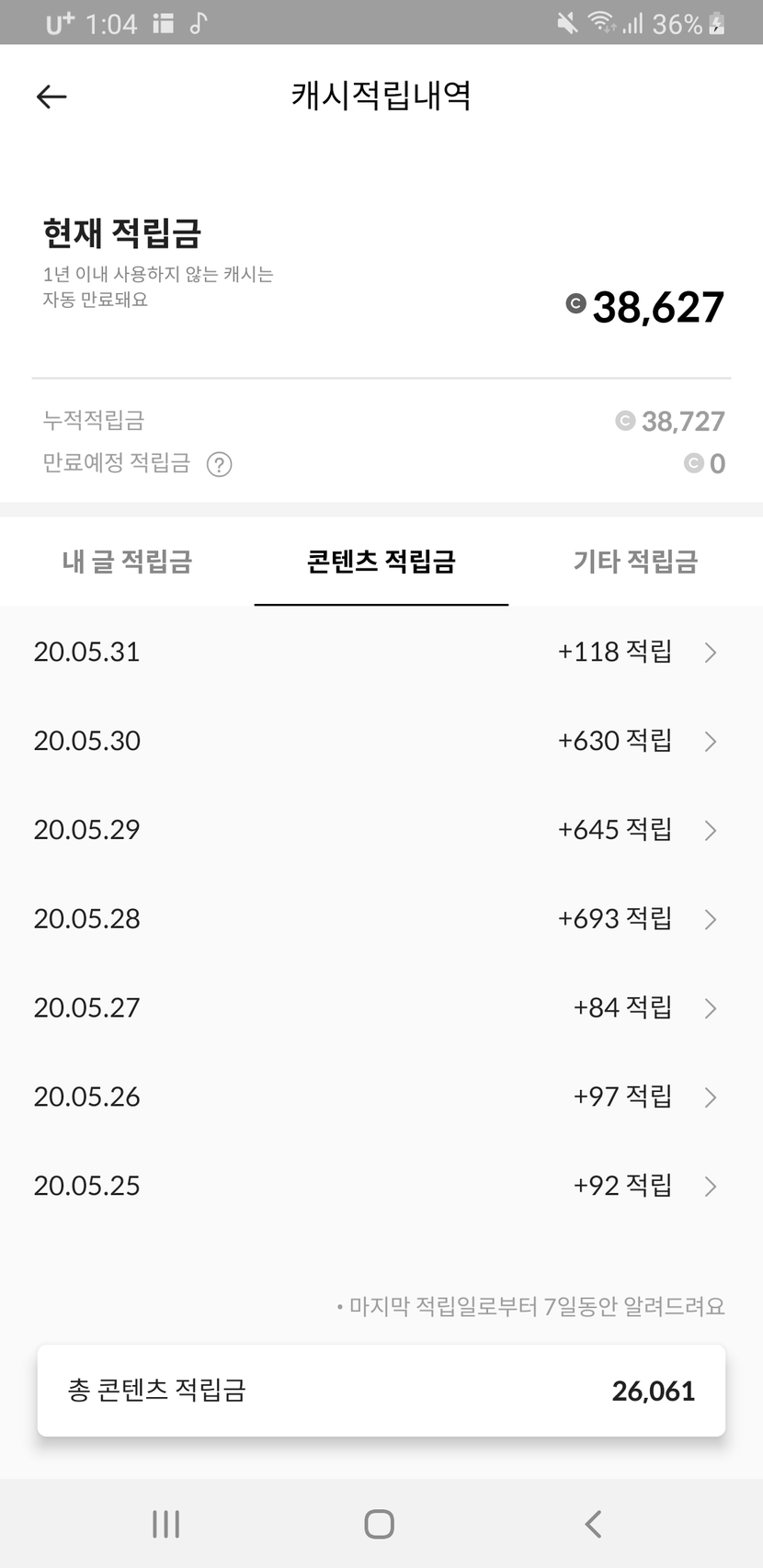The height and width of the screenshot is (1568, 763).
Task: Tap the 총 콘텐츠 적립금 summary card
Action: (x=381, y=1391)
